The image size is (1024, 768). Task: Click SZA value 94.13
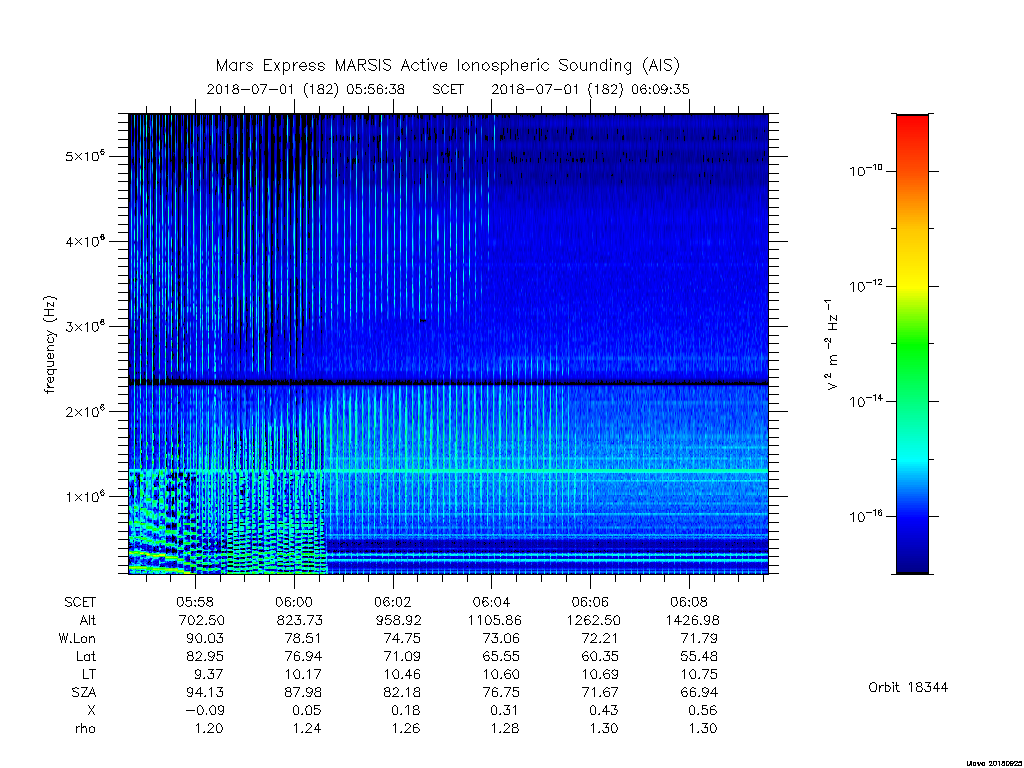(x=205, y=692)
